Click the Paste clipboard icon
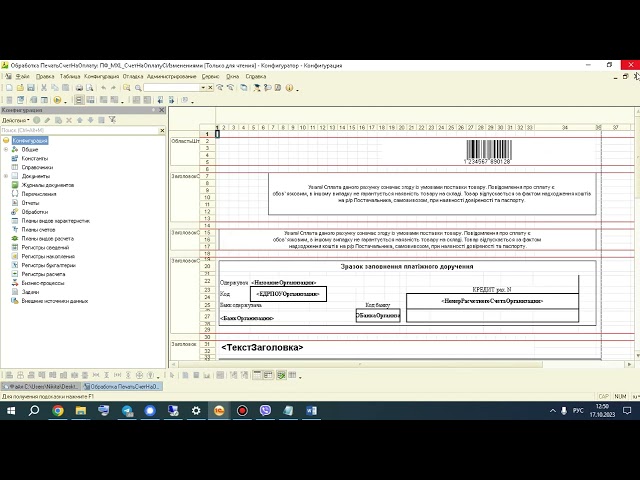 [x=65, y=88]
